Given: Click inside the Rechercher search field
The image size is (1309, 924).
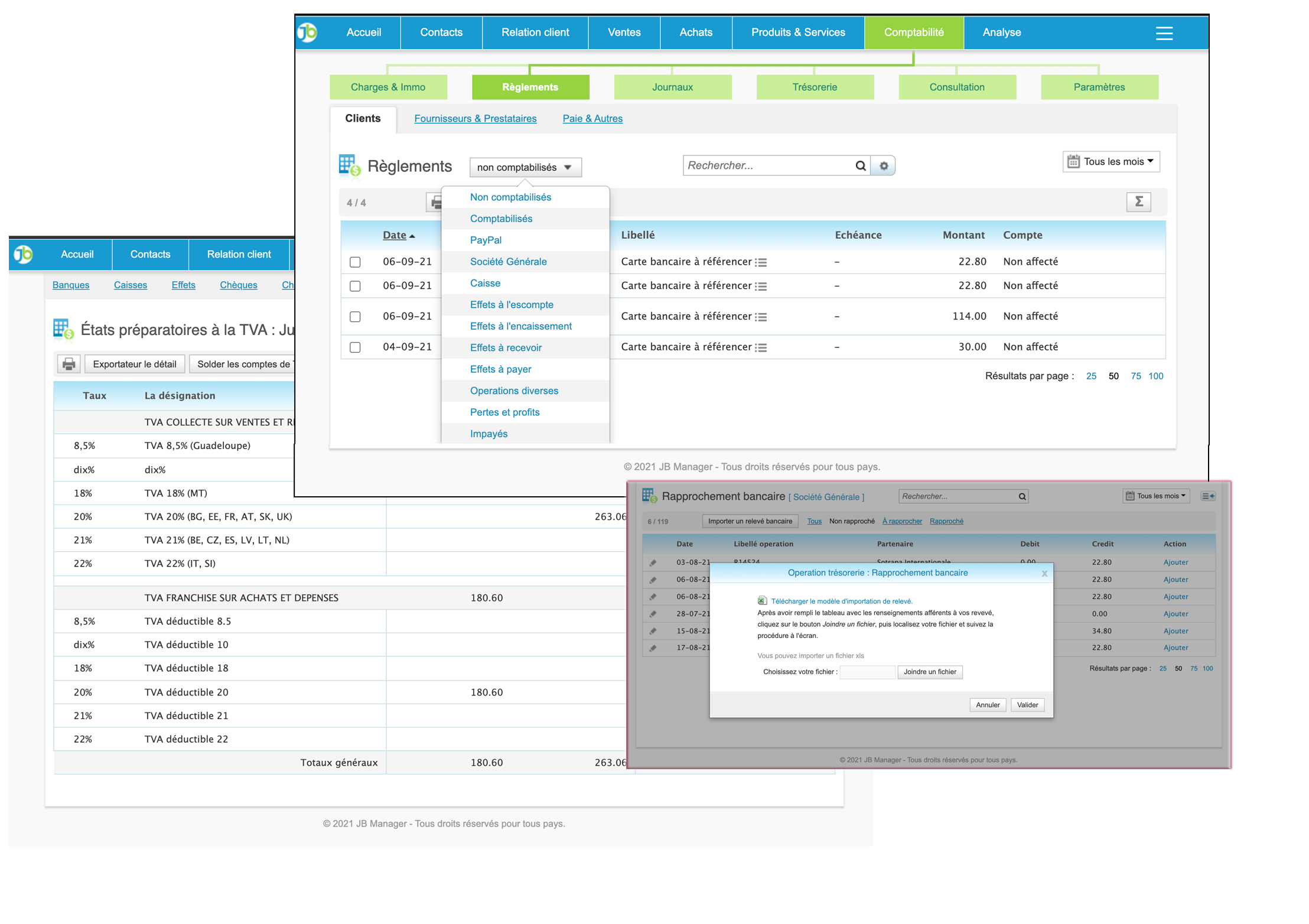Looking at the screenshot, I should 768,165.
